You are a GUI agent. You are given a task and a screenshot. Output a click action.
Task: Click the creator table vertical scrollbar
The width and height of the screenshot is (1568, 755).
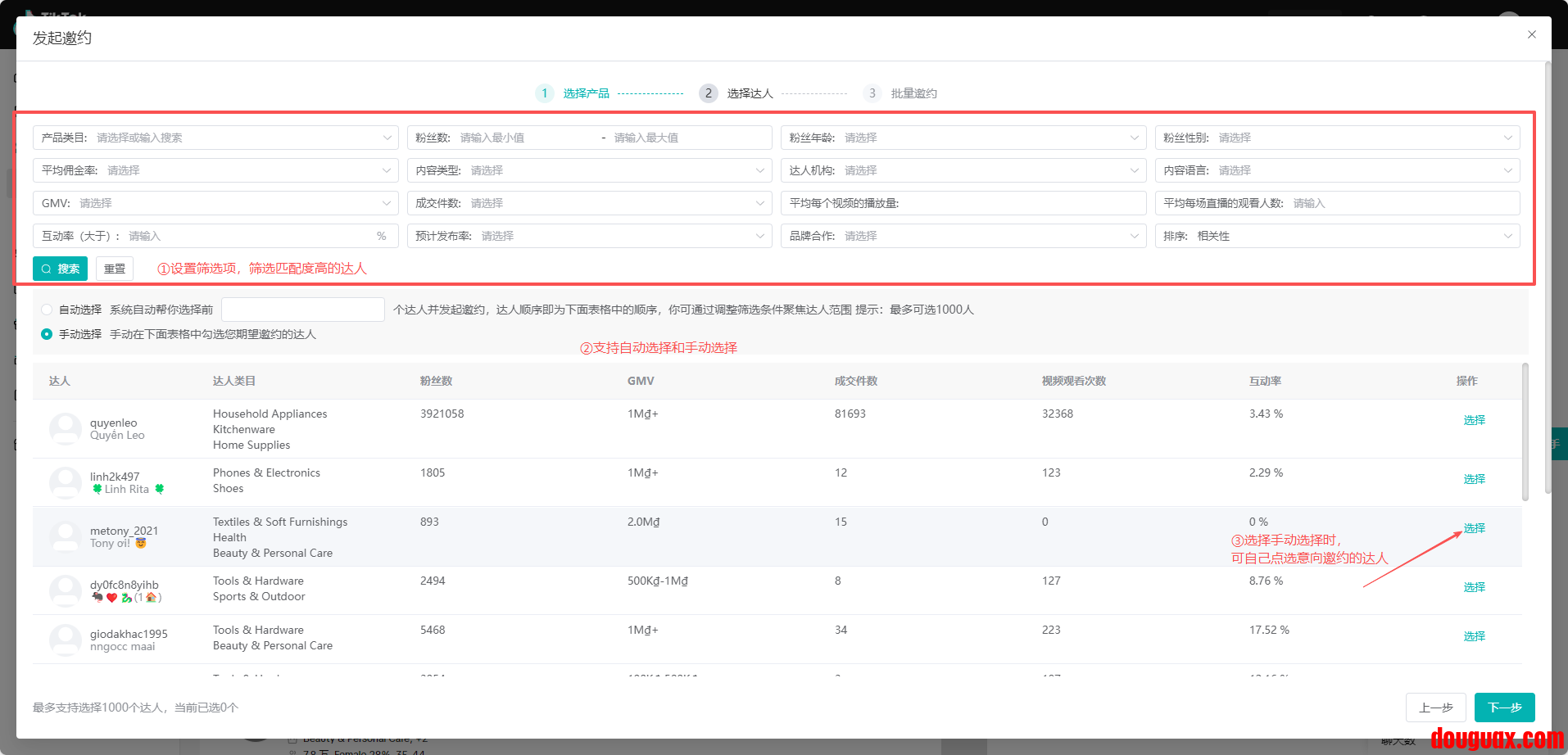1525,434
